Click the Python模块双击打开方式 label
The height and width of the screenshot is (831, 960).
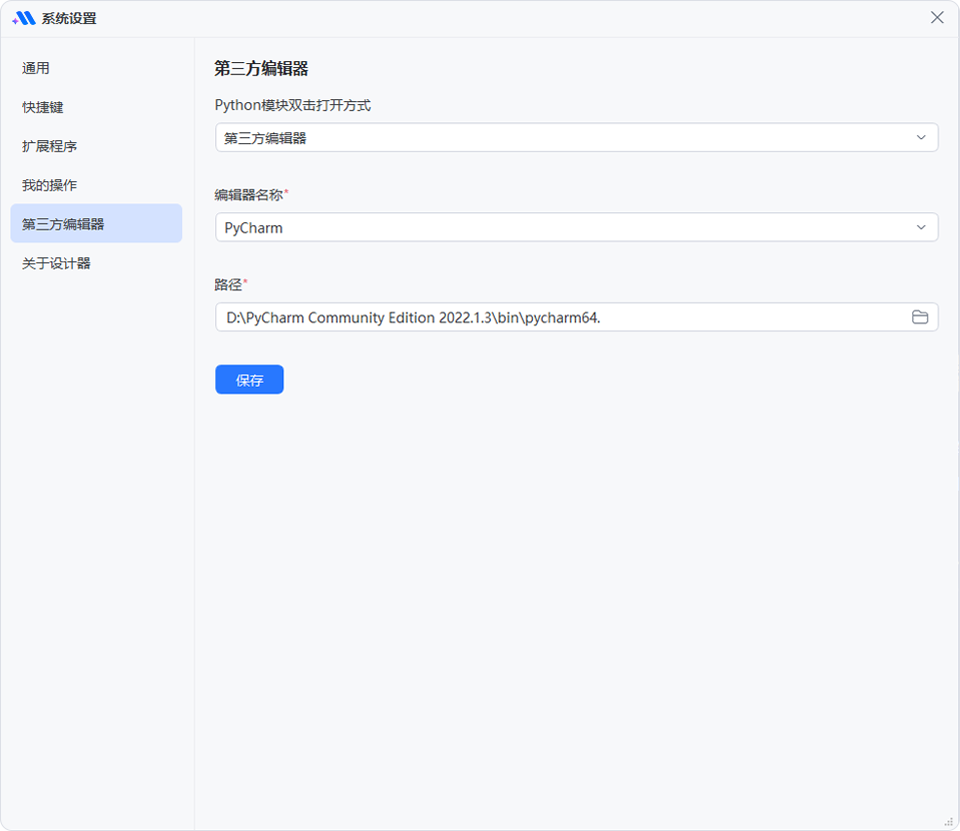click(293, 105)
